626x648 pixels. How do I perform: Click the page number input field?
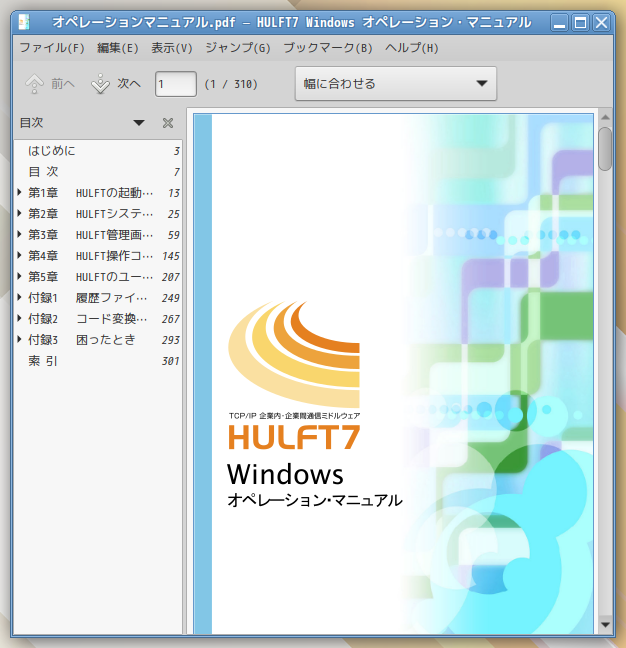click(176, 84)
